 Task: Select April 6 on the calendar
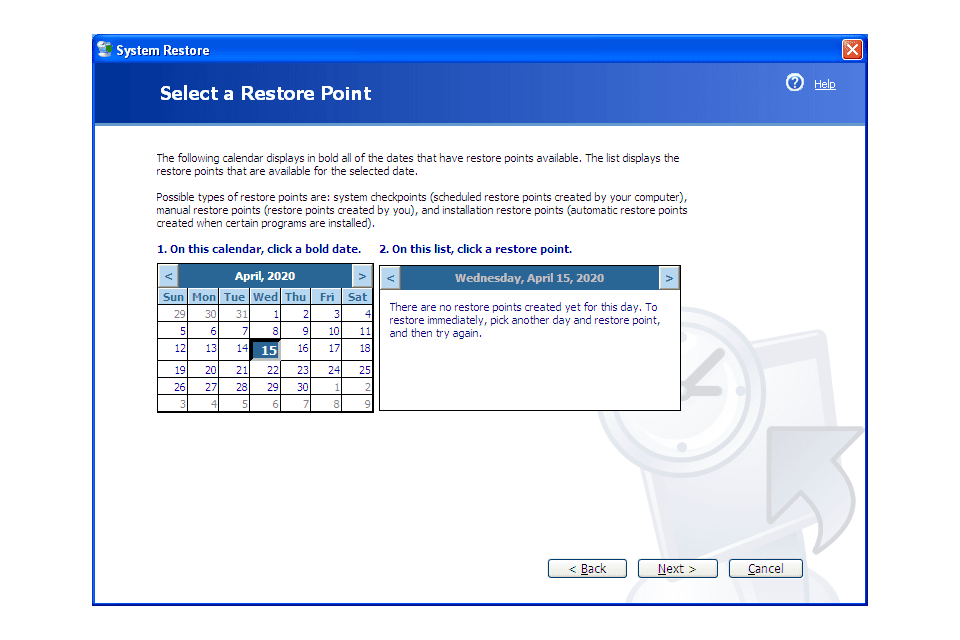coord(205,331)
